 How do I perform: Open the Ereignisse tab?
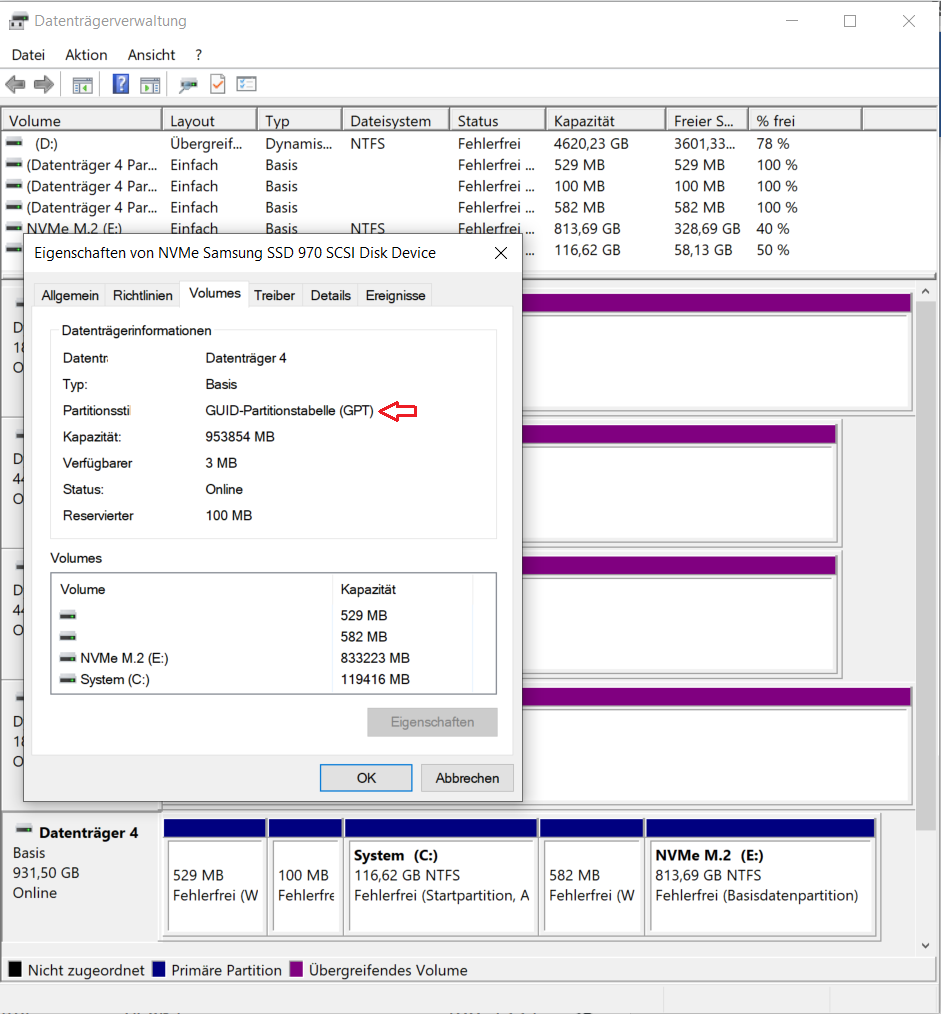[396, 296]
